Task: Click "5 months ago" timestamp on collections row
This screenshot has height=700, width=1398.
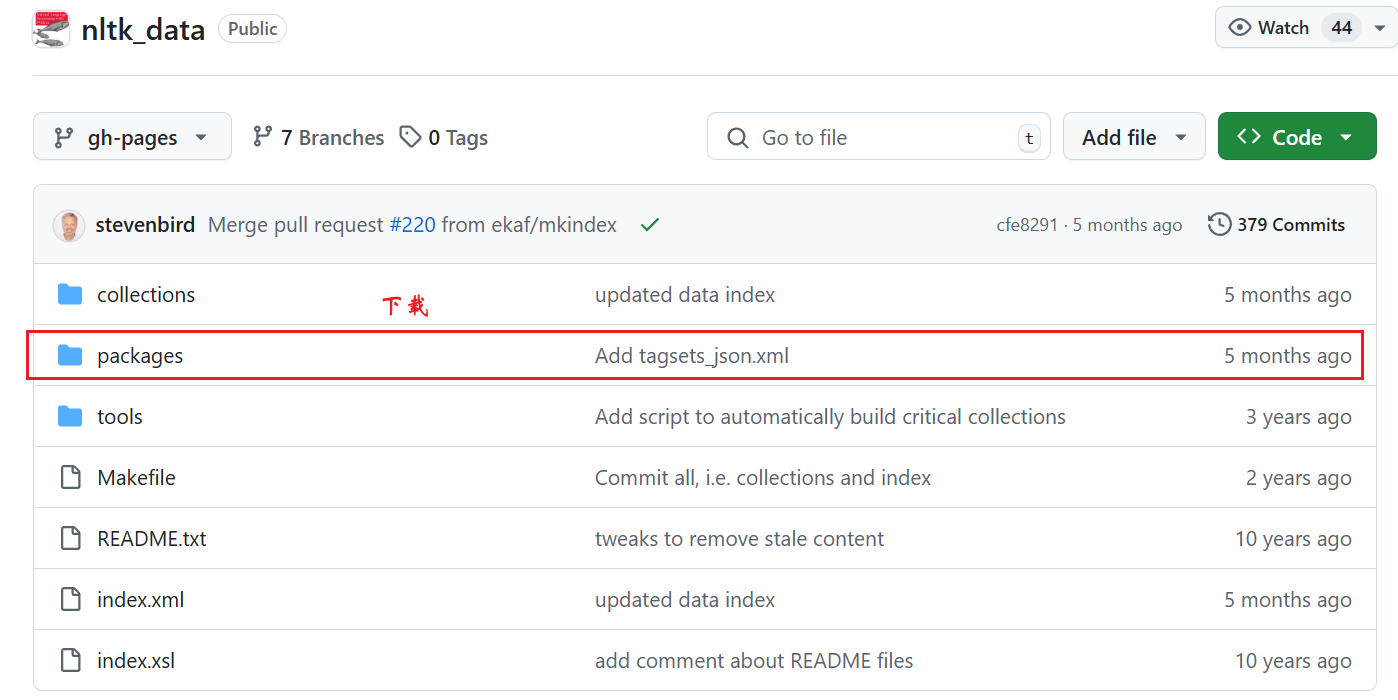Action: click(x=1288, y=295)
